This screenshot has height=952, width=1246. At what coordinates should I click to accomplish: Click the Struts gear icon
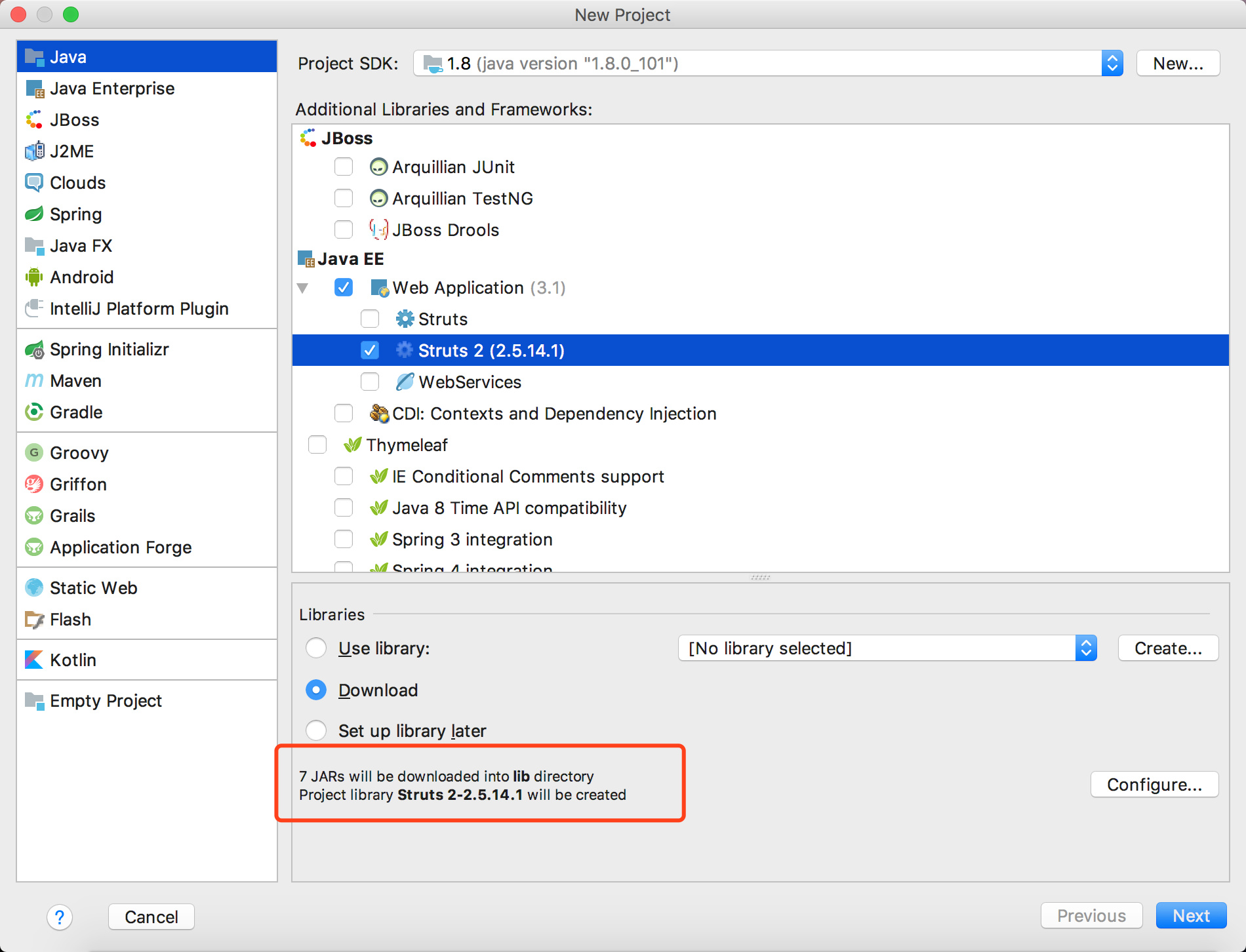[x=405, y=319]
